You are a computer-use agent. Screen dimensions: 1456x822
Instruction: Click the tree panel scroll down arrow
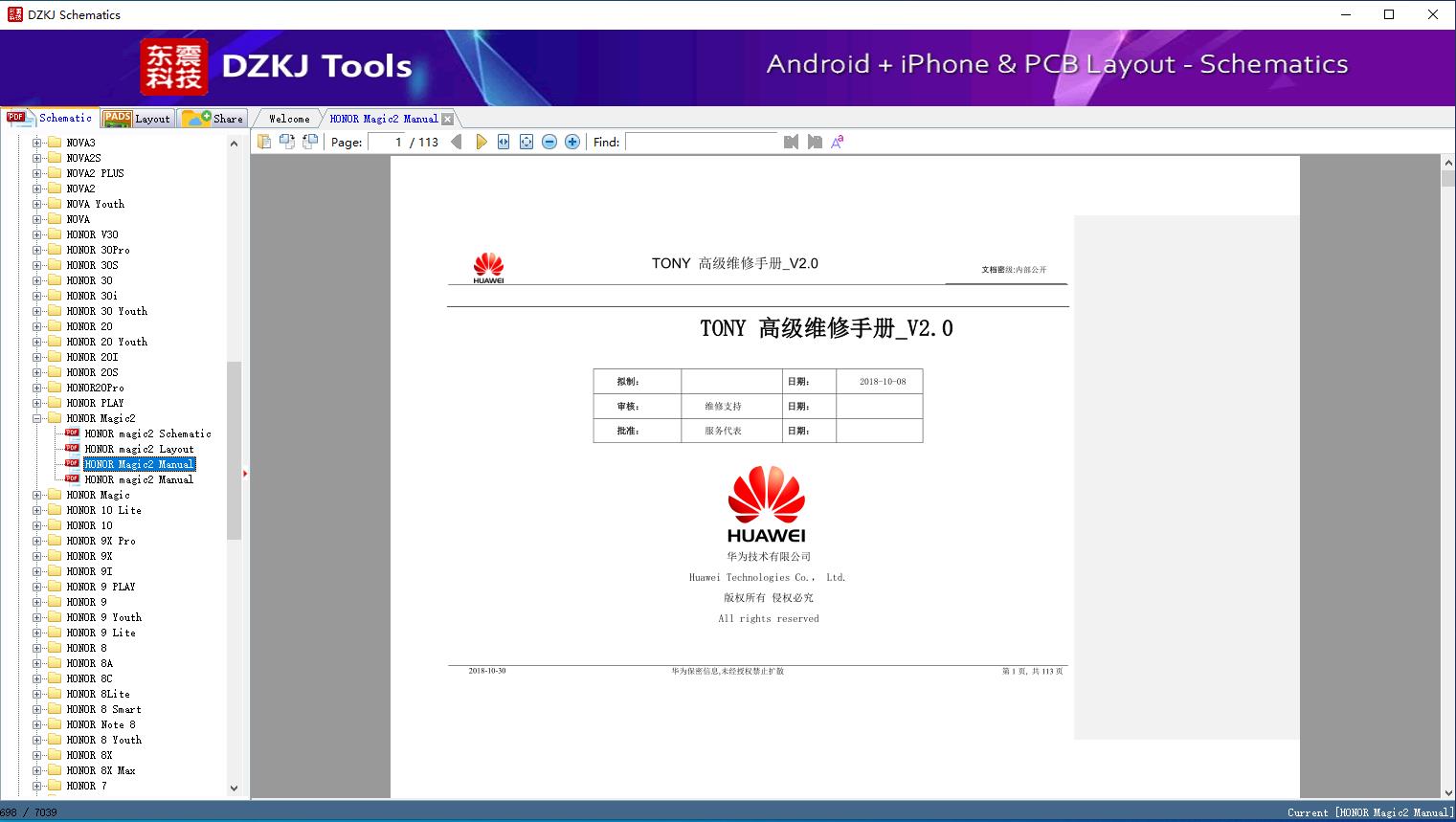[234, 789]
